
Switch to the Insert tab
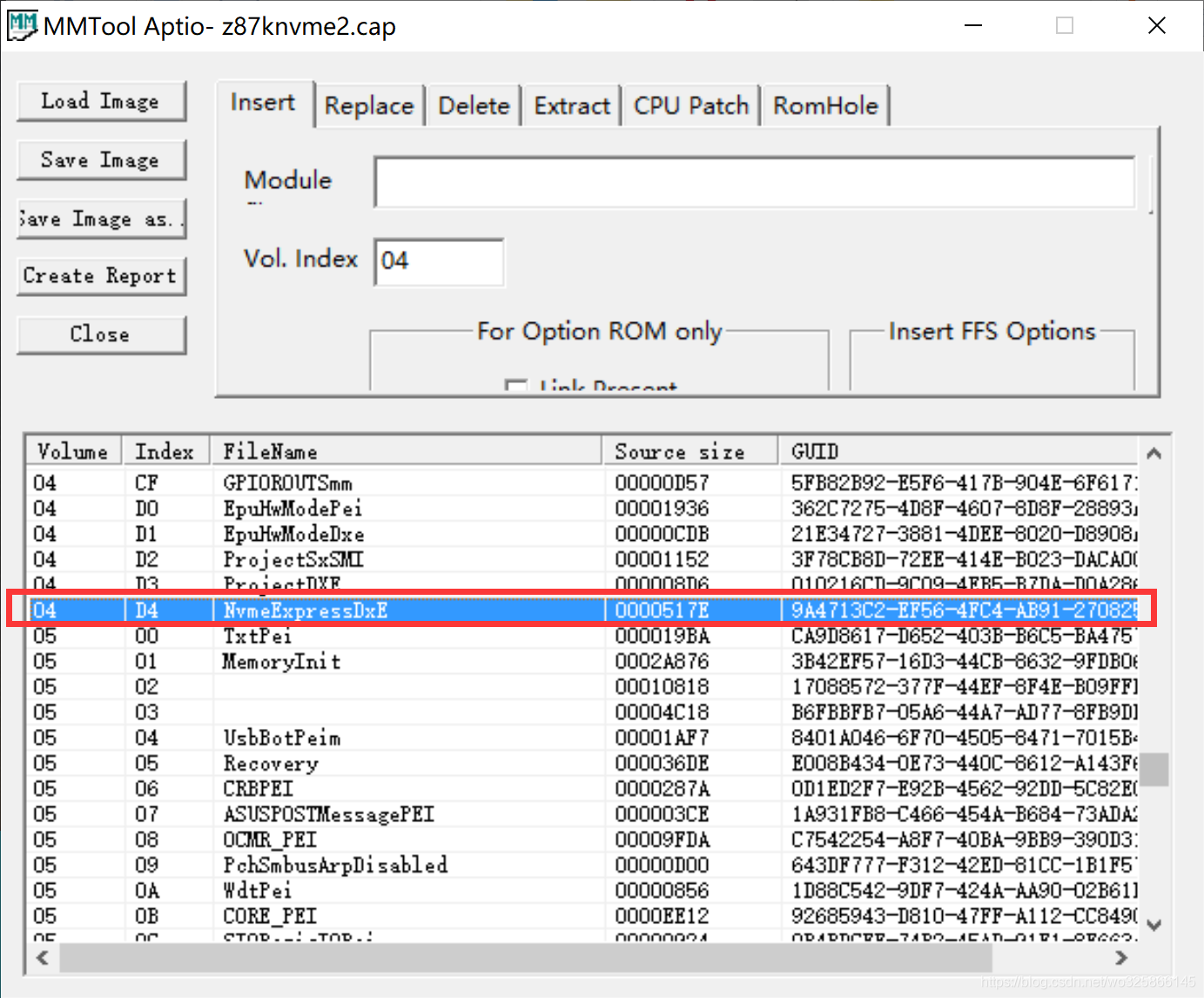tap(264, 103)
